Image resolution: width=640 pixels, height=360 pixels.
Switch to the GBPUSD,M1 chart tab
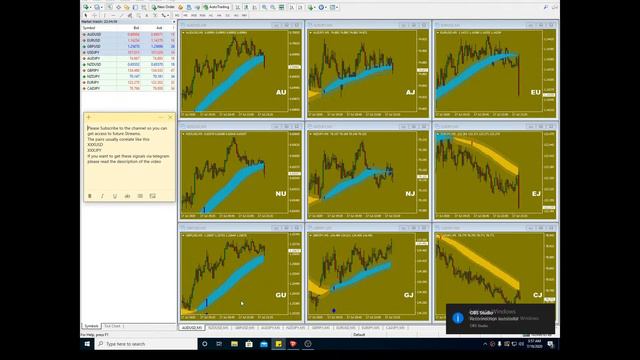[244, 328]
